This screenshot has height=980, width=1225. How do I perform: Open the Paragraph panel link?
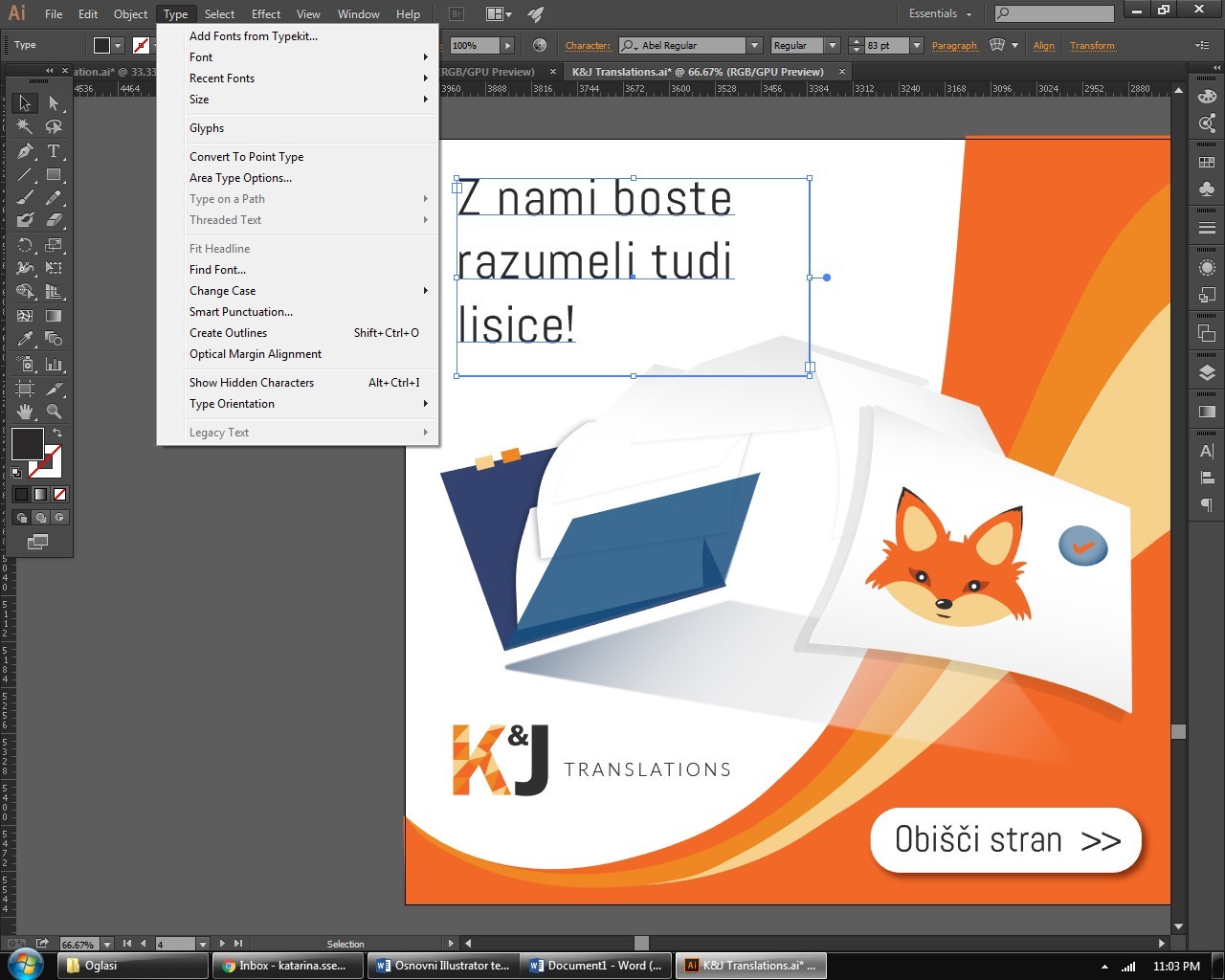(x=954, y=45)
